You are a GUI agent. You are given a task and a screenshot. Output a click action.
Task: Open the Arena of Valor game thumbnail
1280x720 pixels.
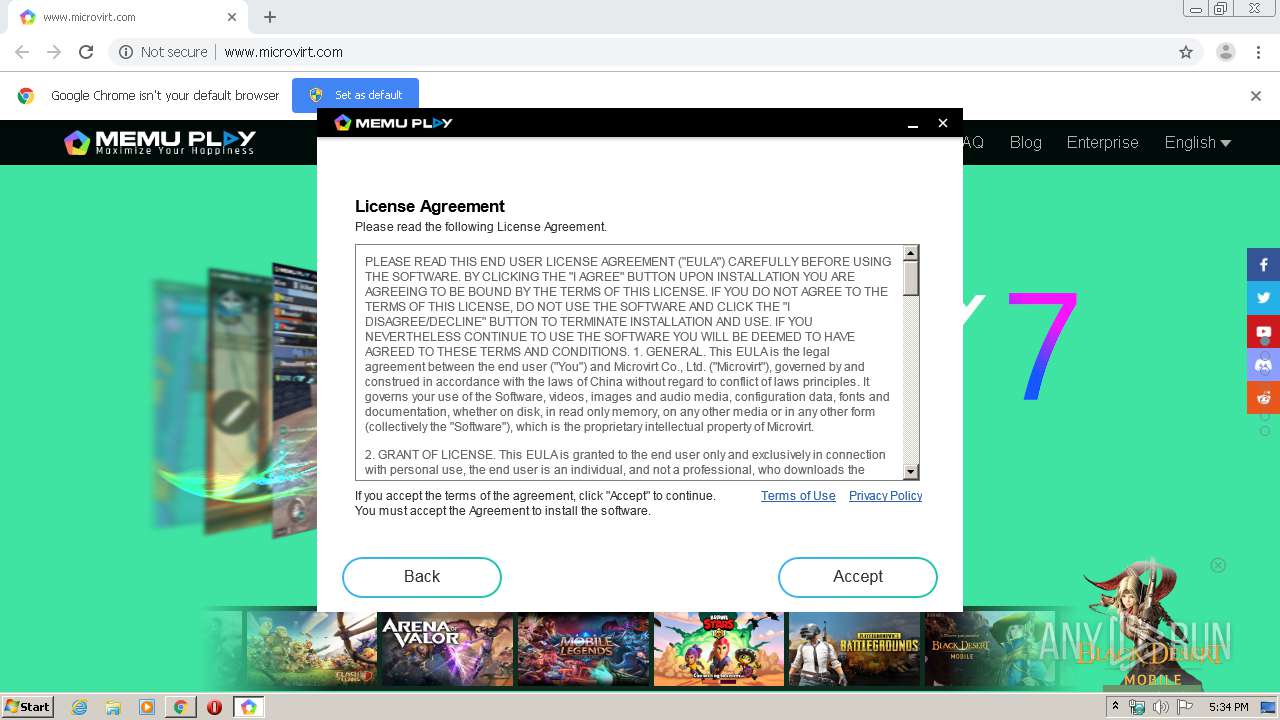[446, 649]
